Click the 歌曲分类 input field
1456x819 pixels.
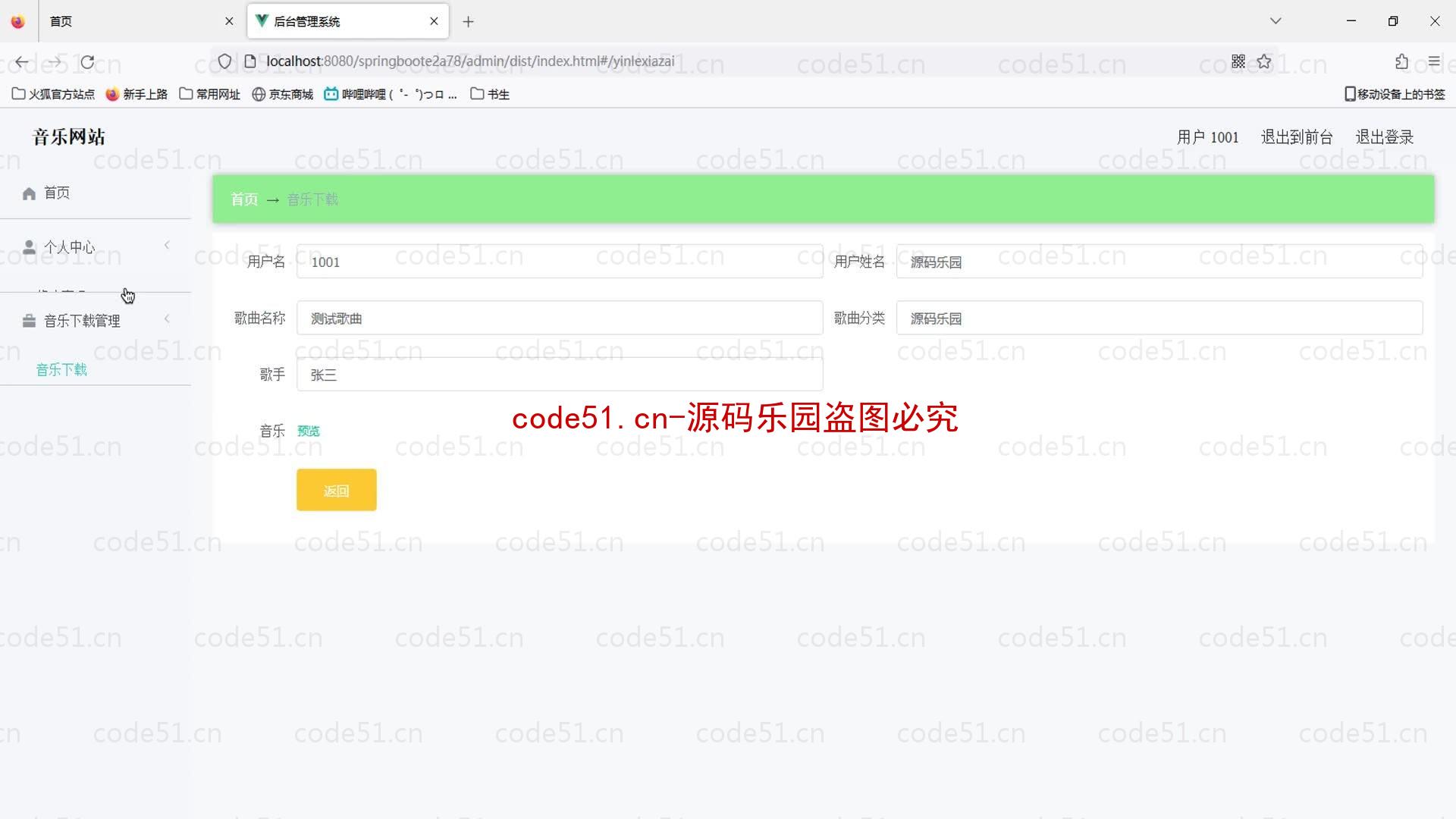(x=1159, y=318)
